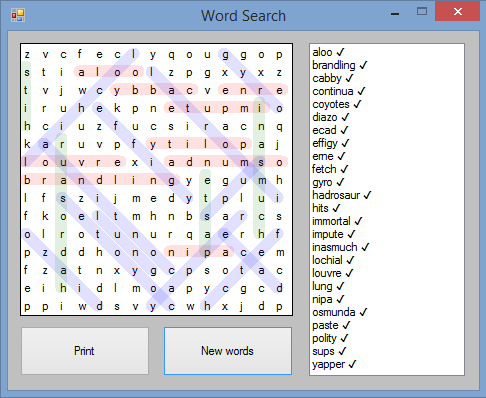Select 'brandling' in the word list
The height and width of the screenshot is (398, 486).
340,65
